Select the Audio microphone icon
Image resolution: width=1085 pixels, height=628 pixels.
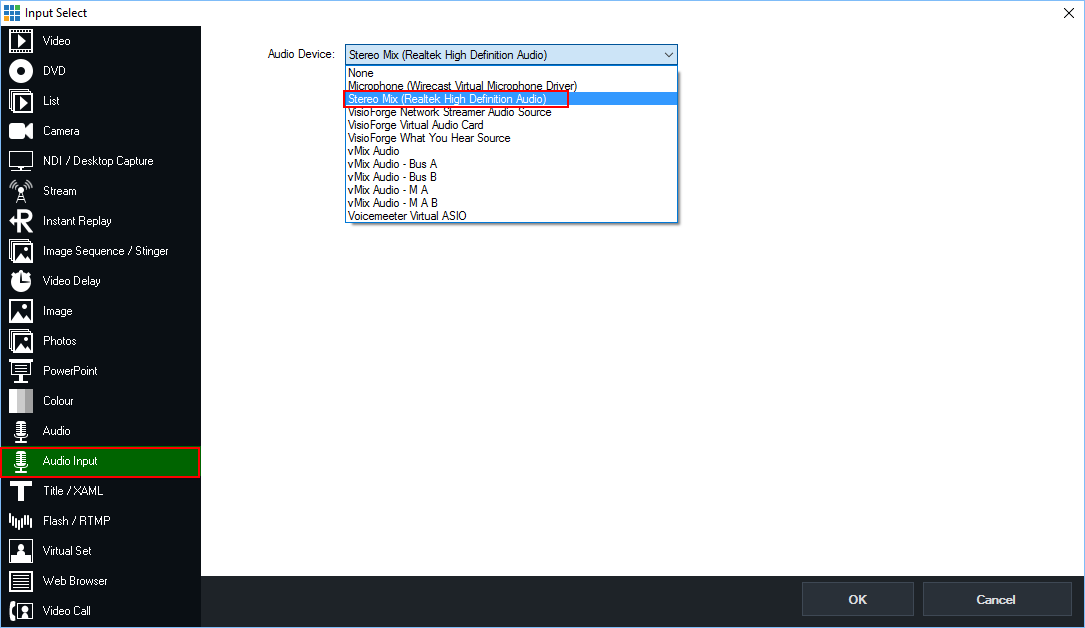click(x=21, y=431)
